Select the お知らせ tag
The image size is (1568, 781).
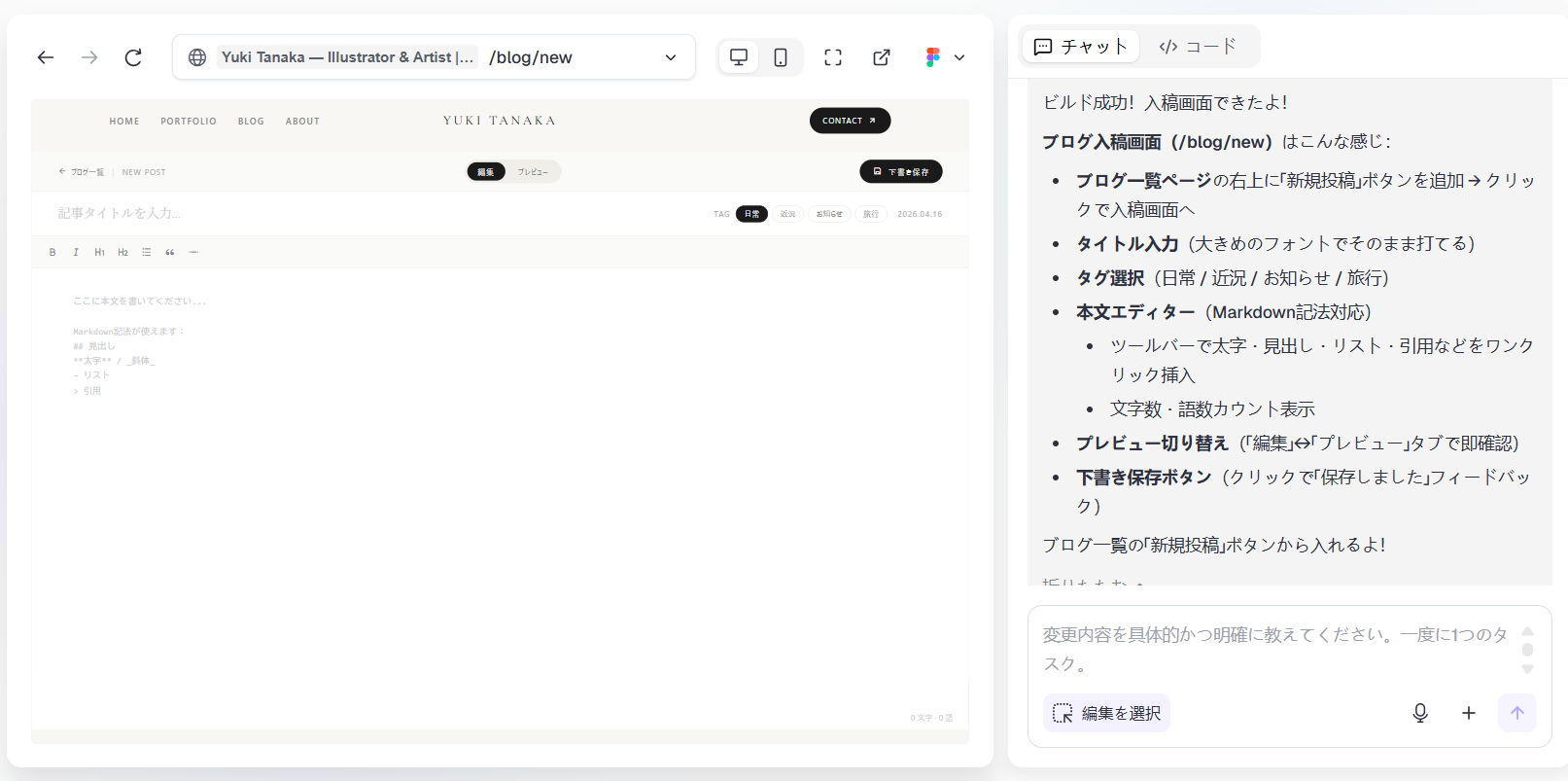click(829, 214)
